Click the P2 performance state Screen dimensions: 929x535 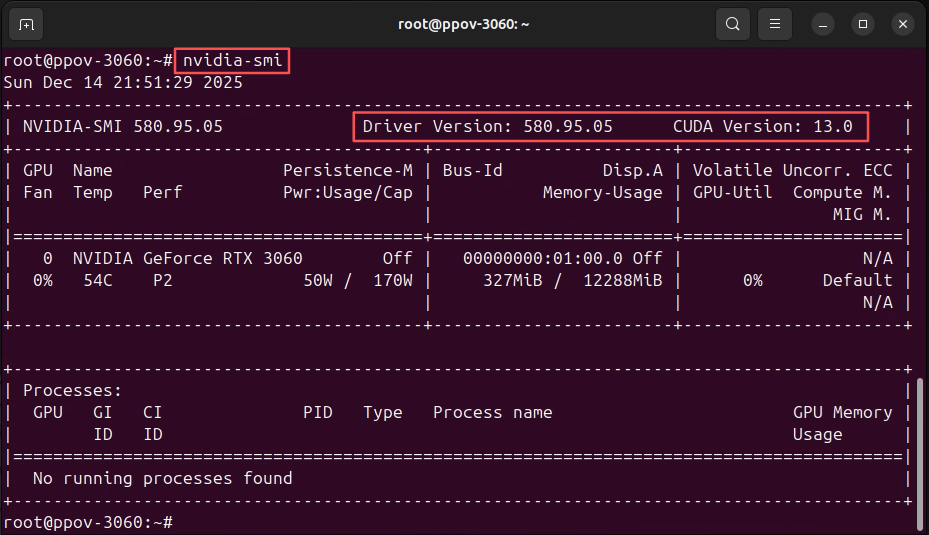tap(163, 280)
